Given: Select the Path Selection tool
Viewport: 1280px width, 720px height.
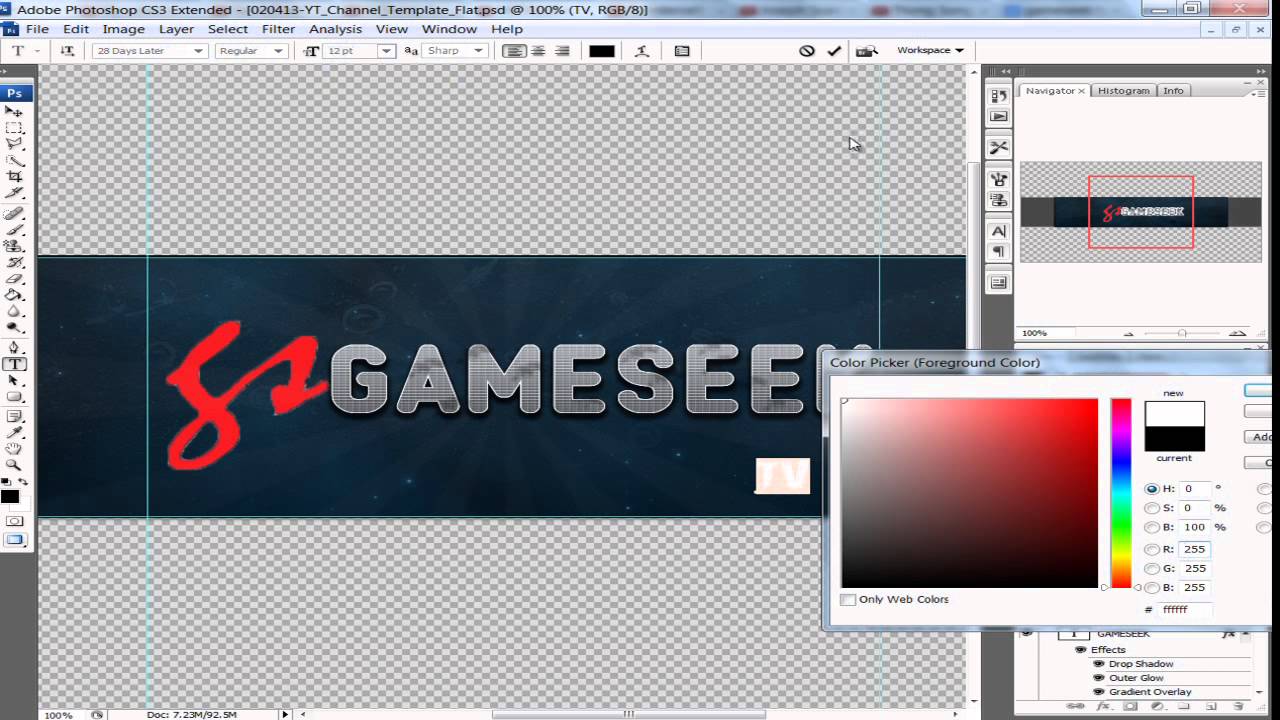Looking at the screenshot, I should tap(14, 380).
